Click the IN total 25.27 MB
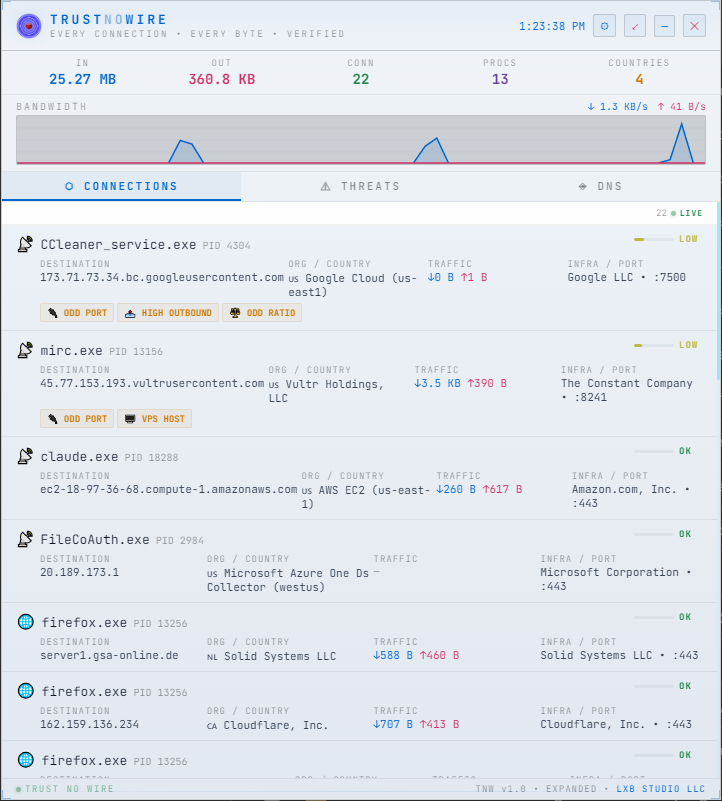 (x=82, y=79)
